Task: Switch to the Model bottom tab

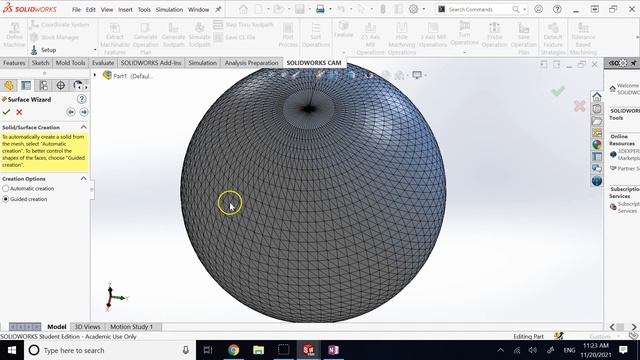Action: tap(57, 327)
